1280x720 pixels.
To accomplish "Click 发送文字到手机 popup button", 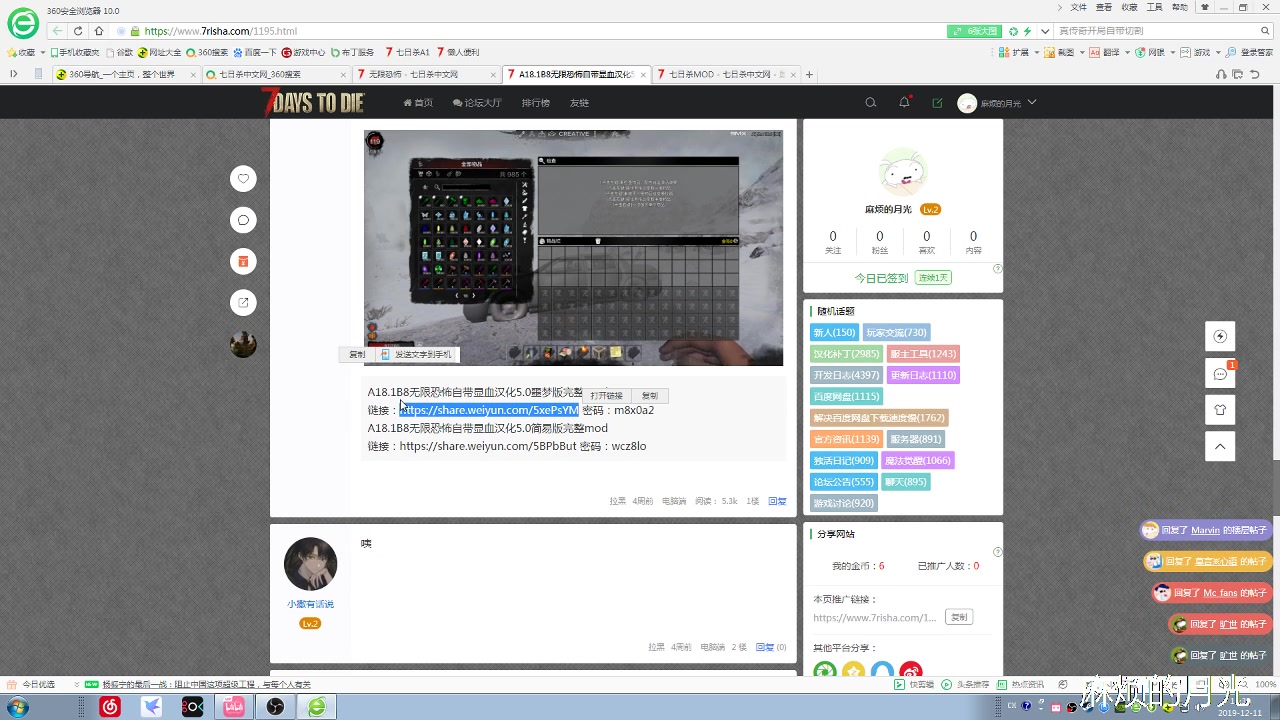I will point(417,354).
